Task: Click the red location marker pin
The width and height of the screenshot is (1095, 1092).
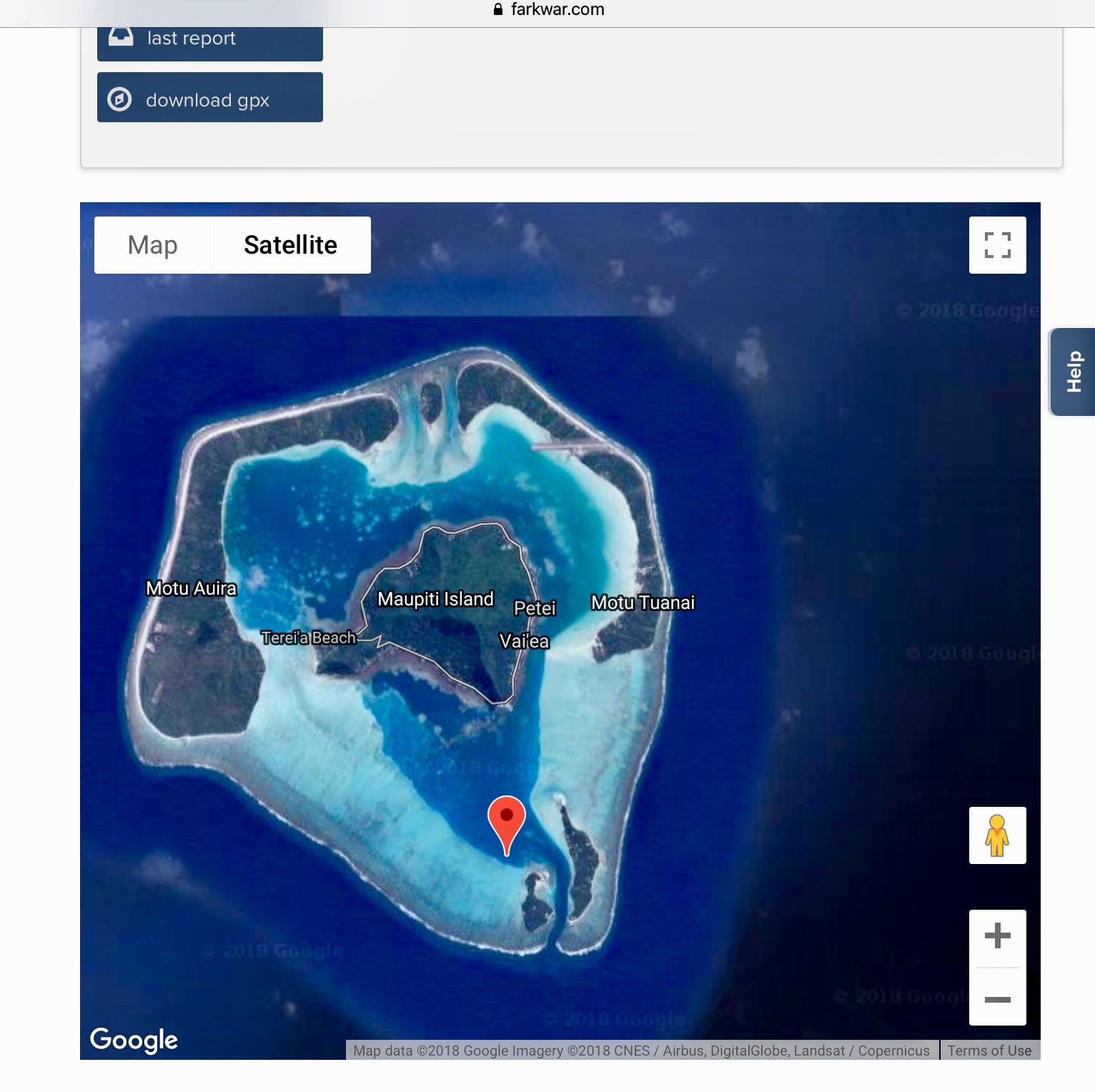Action: pos(507,822)
